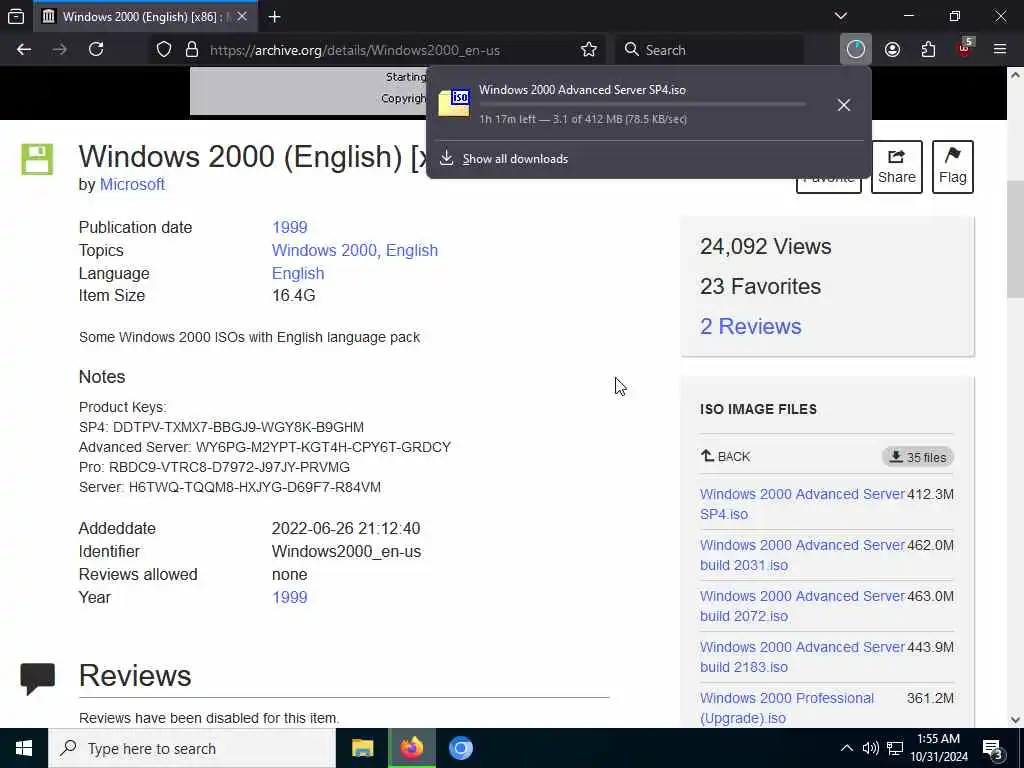Screen dimensions: 1024x768
Task: Download Windows 2000 Advanced Server build 2072.iso
Action: pos(802,606)
